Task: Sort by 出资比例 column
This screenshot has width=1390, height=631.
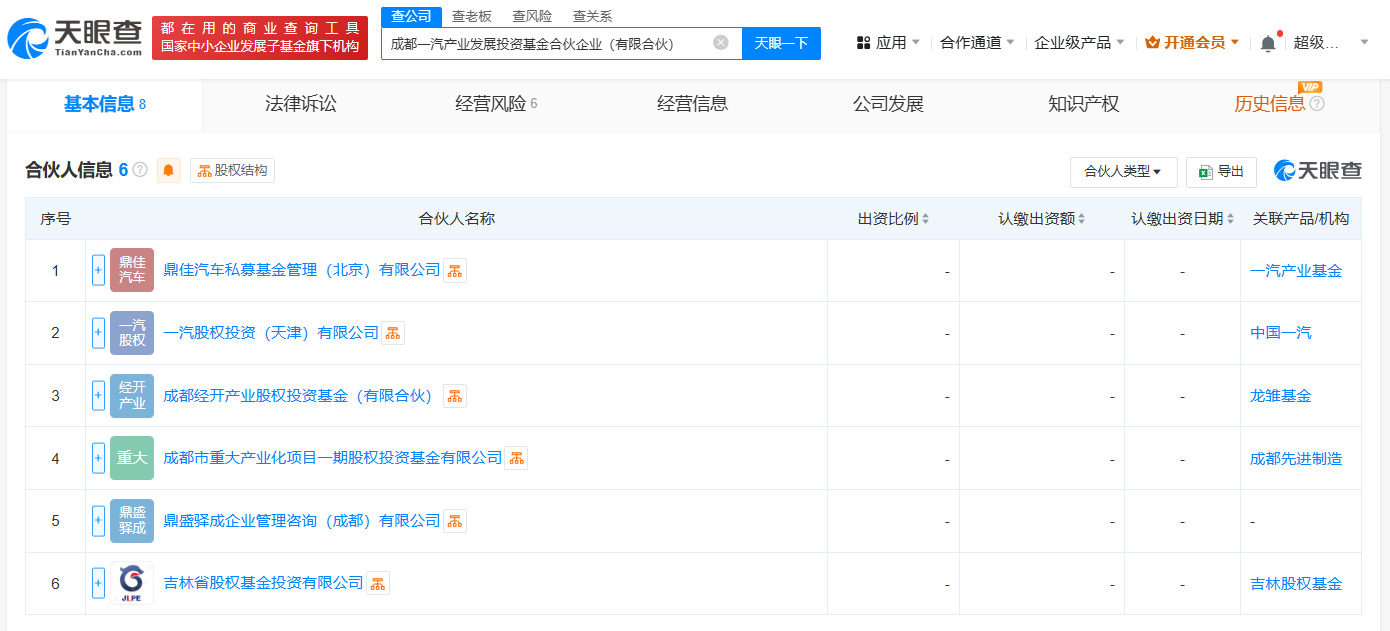Action: tap(893, 219)
